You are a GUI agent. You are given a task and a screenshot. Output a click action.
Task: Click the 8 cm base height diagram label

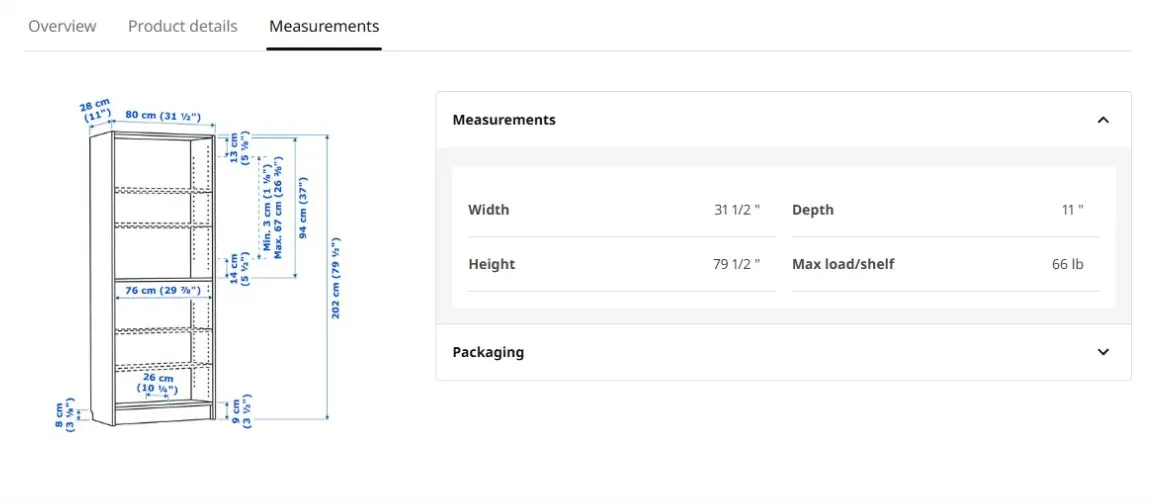pos(65,415)
